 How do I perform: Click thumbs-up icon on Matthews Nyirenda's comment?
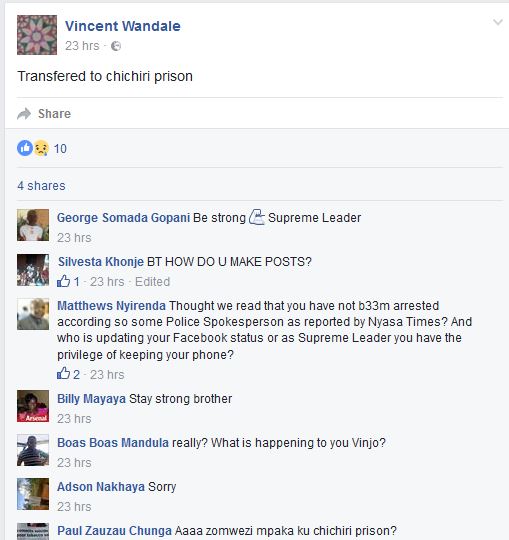[63, 374]
